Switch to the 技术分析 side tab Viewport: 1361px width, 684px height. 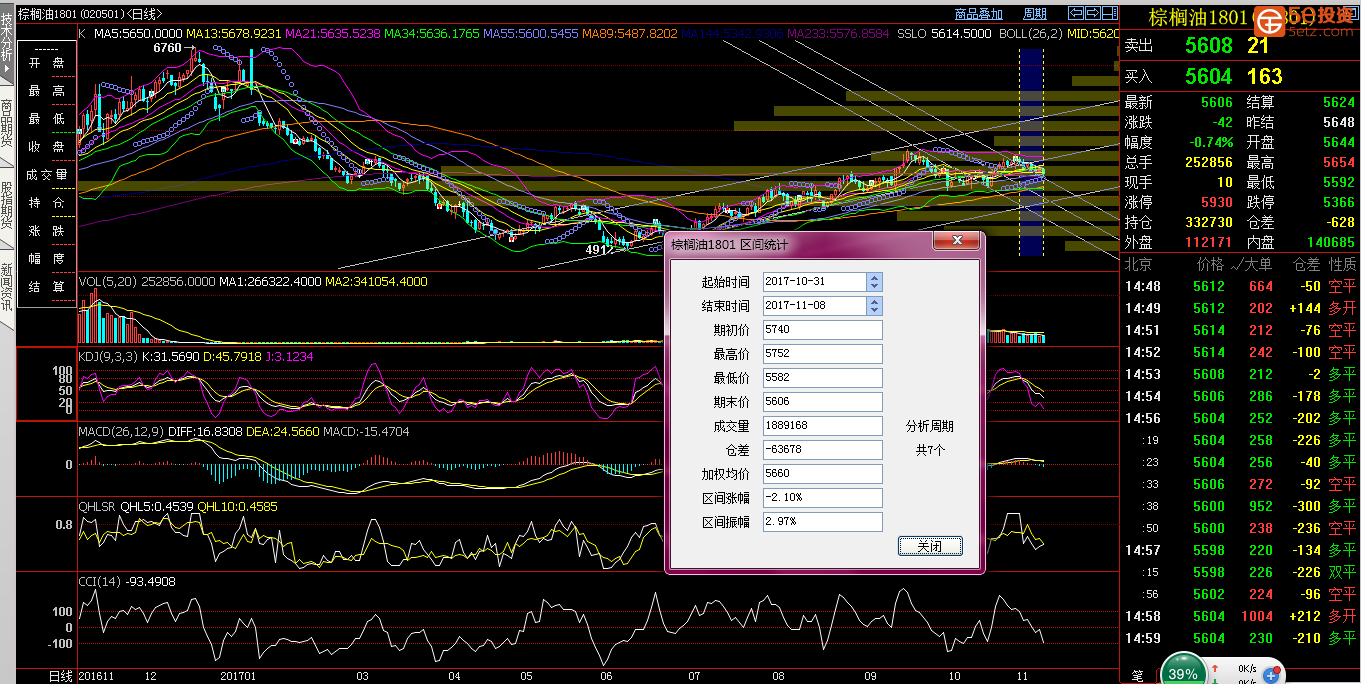tap(7, 44)
